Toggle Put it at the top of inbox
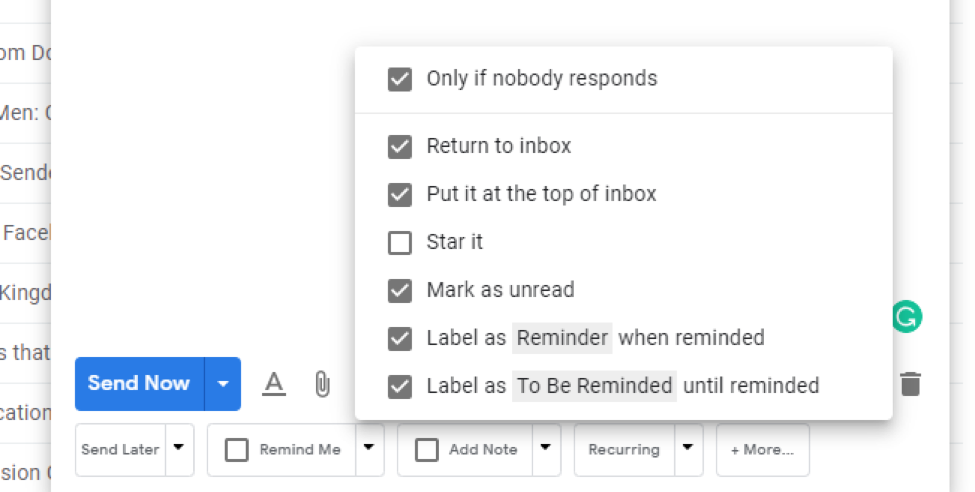Viewport: 975px width, 492px height. click(x=400, y=194)
